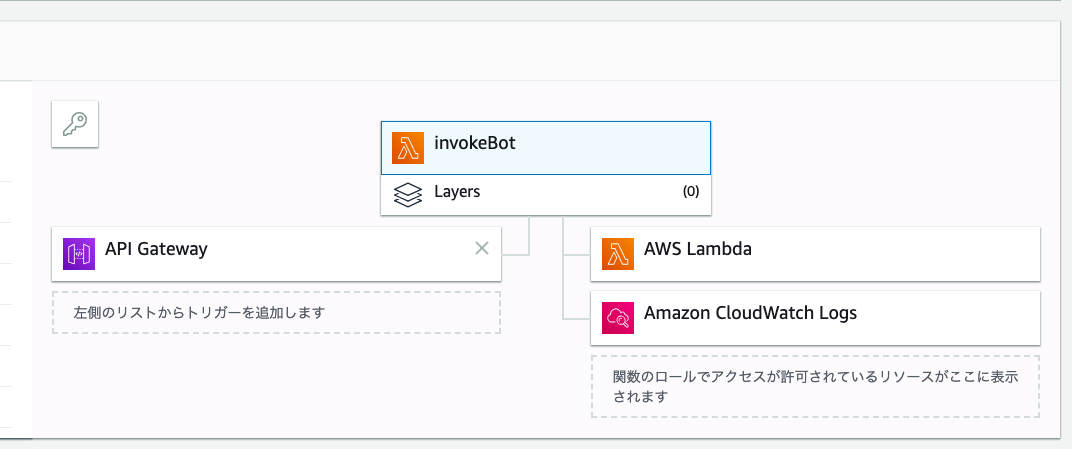Click the dashed add-trigger placeholder box
Viewport: 1072px width, 449px height.
(x=276, y=312)
